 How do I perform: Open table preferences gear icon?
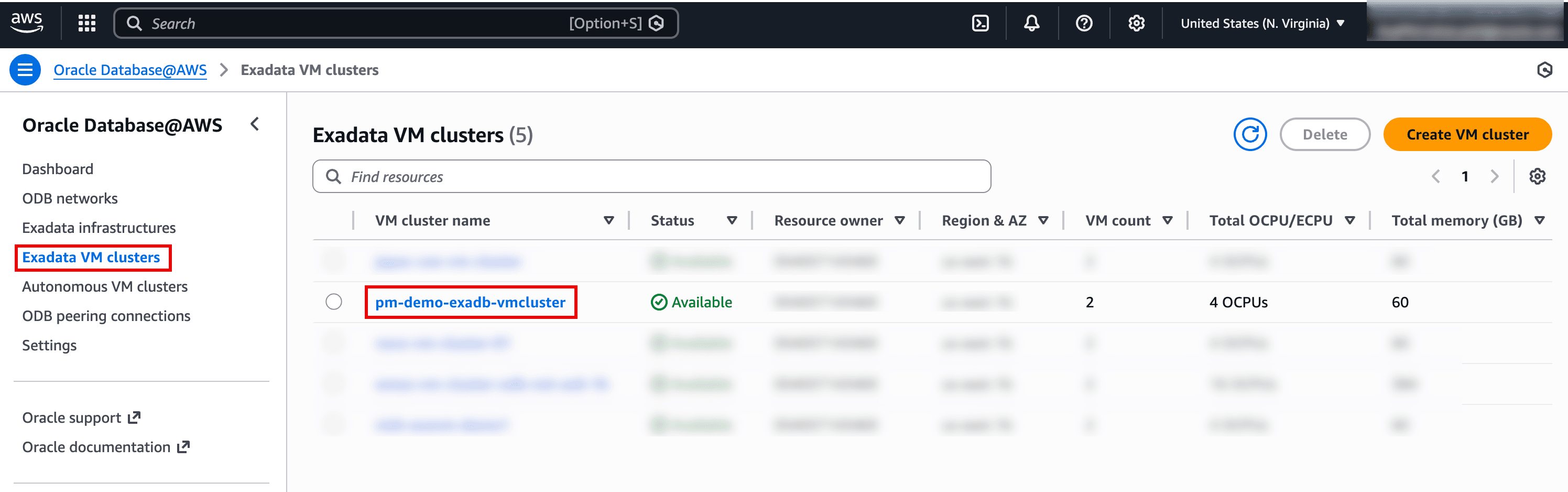point(1538,177)
